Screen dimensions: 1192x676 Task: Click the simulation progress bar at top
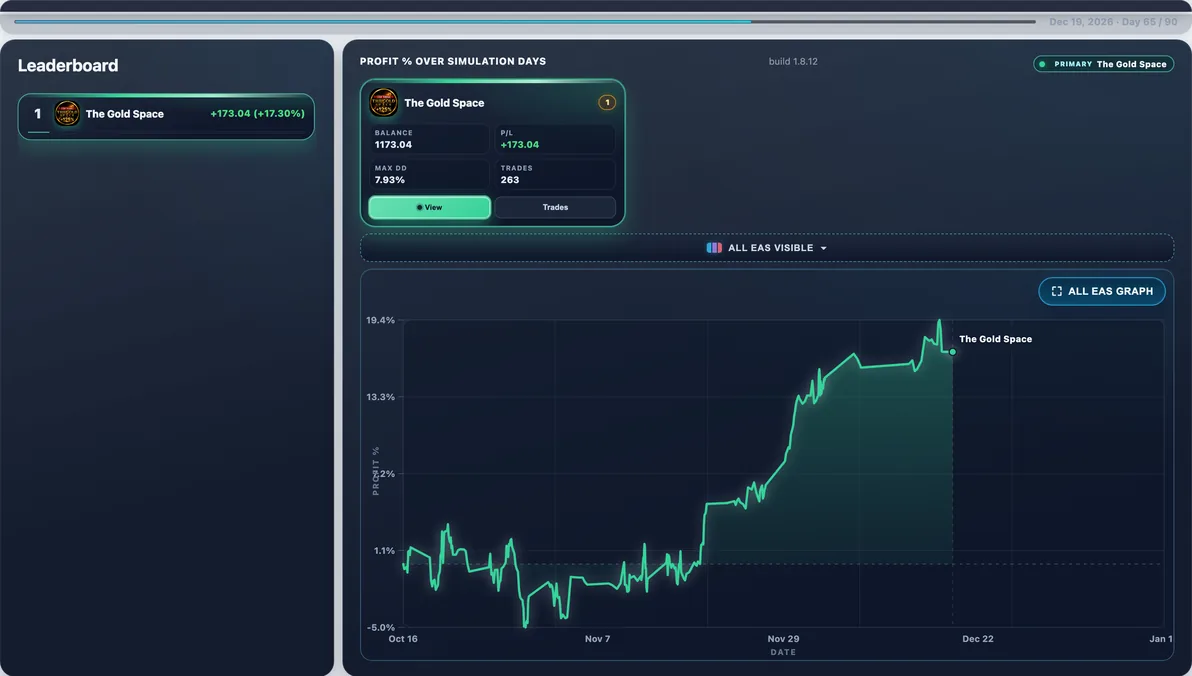click(x=525, y=22)
